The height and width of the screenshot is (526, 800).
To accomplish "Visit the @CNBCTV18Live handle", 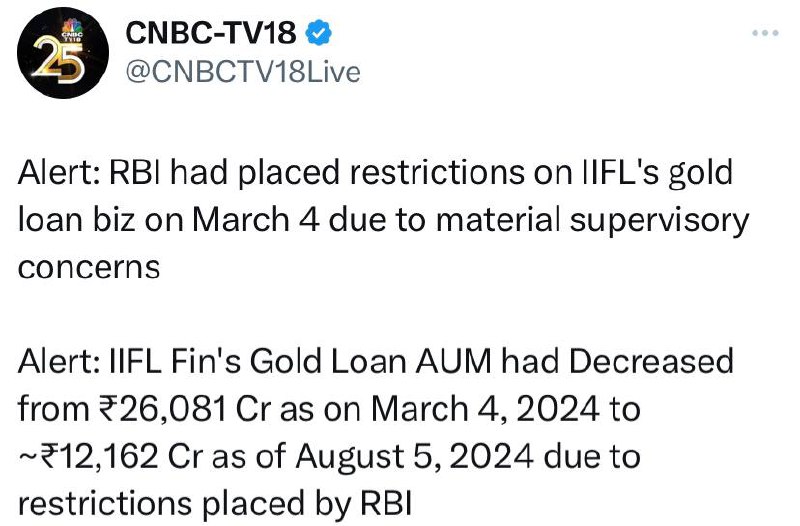I will pyautogui.click(x=243, y=71).
